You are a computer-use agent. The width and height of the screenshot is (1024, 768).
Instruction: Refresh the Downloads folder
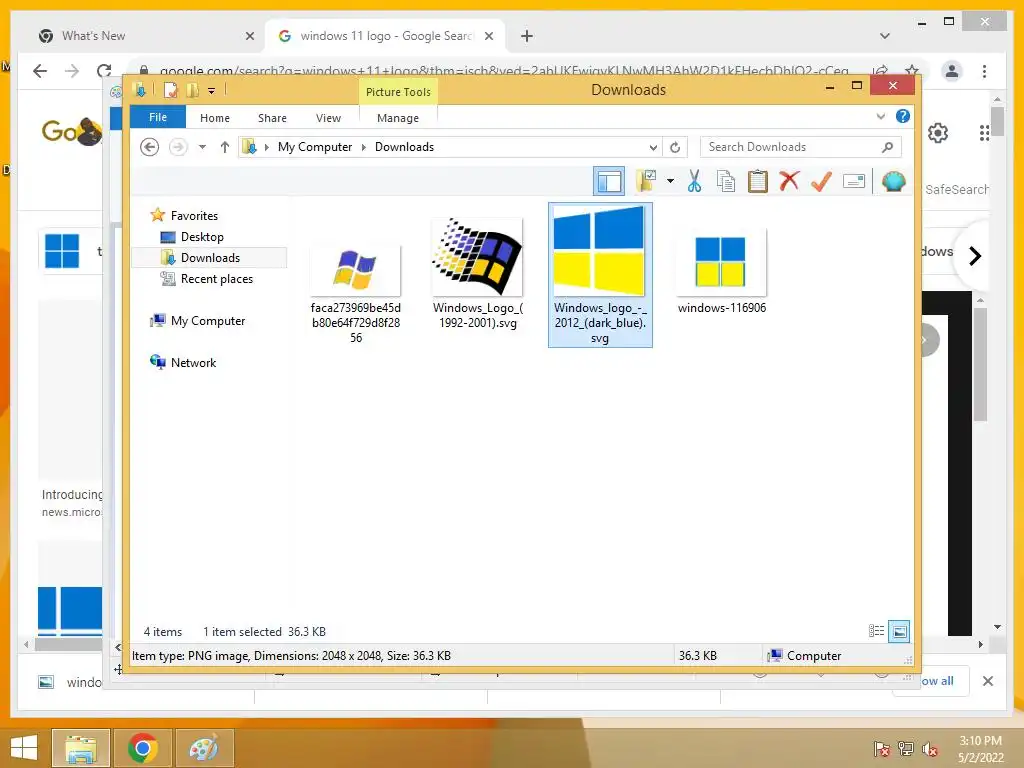[675, 147]
